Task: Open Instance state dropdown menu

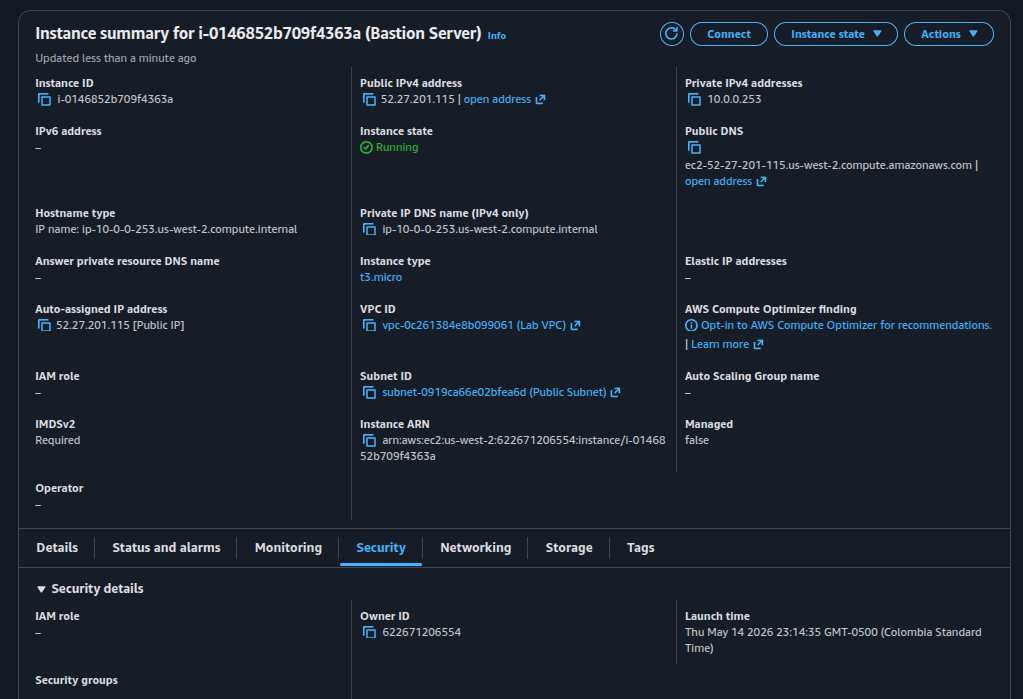Action: [x=836, y=34]
